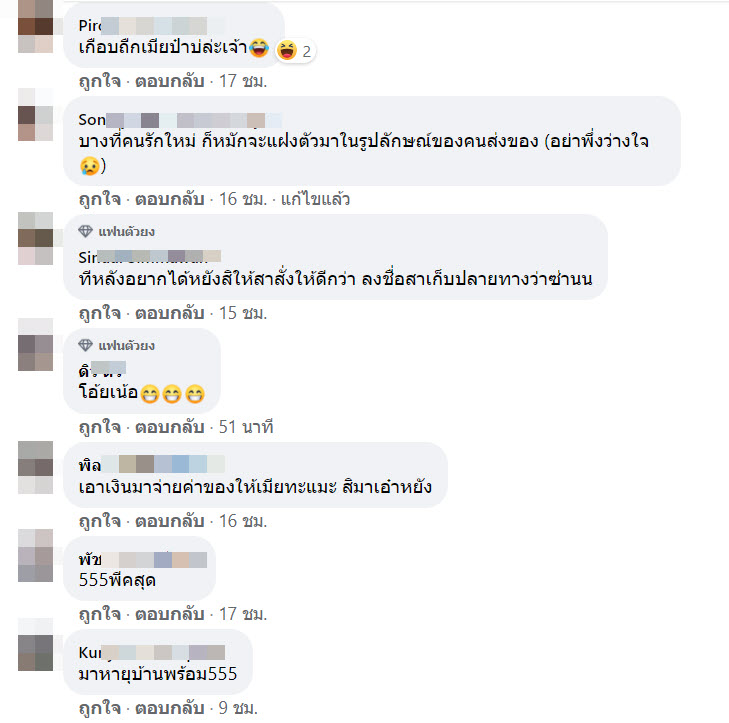Reply to มาหายุบ้านพร้อม555 comment
The width and height of the screenshot is (729, 723).
(x=170, y=708)
